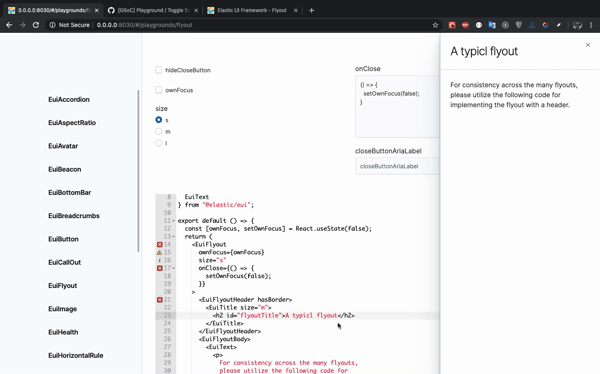Close the GSoC Playground GitHub tab
The image size is (600, 374).
pyautogui.click(x=196, y=10)
